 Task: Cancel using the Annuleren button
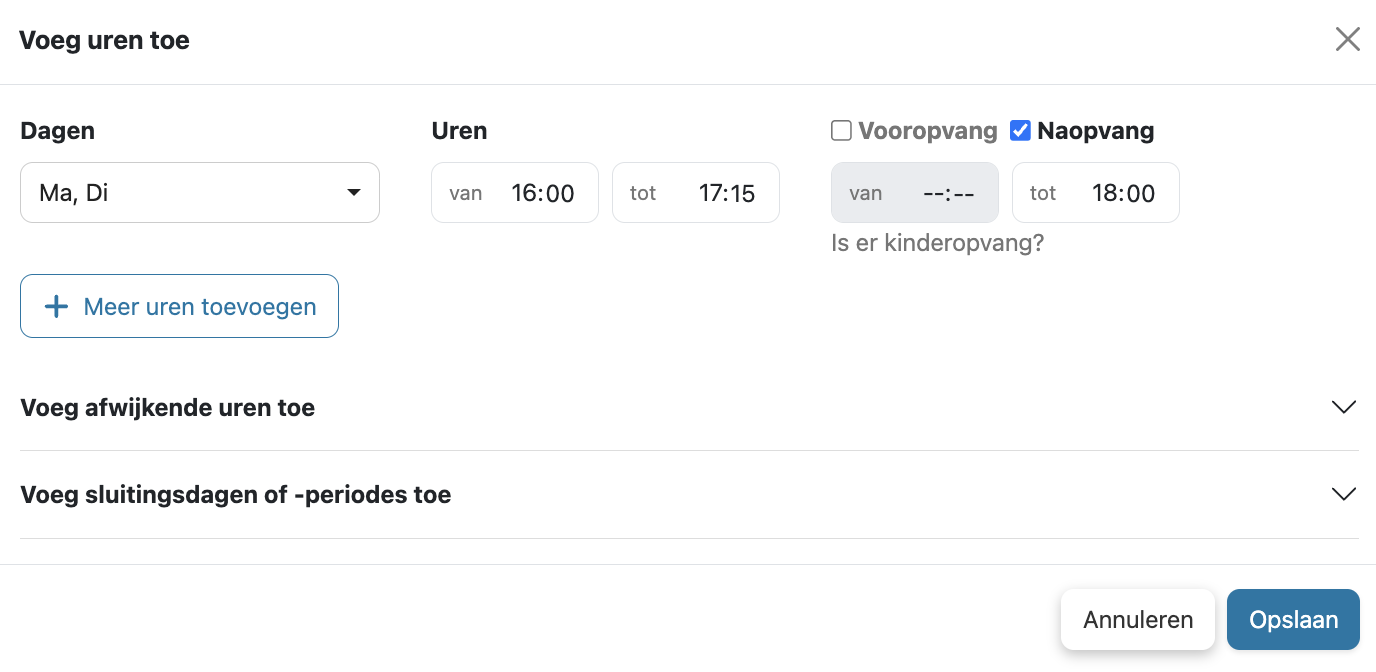1138,620
